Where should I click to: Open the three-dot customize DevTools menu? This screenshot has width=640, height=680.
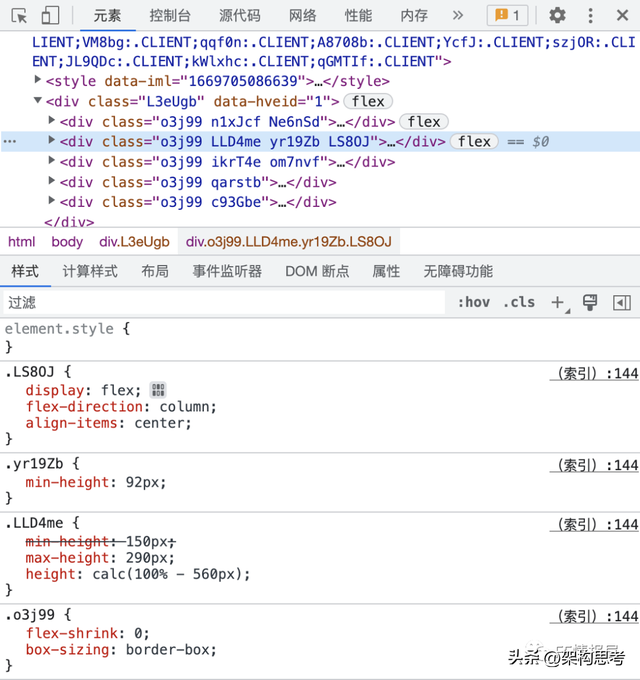[590, 16]
